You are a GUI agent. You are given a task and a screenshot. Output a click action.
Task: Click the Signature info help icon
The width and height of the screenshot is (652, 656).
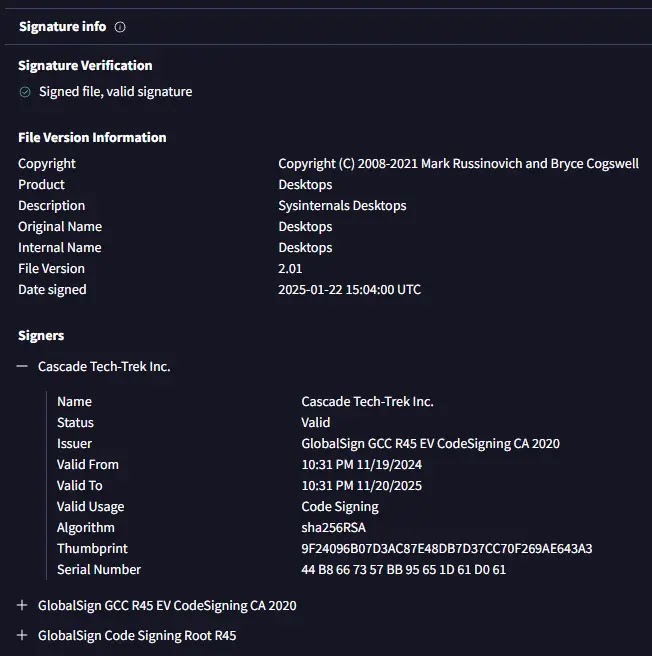pyautogui.click(x=120, y=27)
